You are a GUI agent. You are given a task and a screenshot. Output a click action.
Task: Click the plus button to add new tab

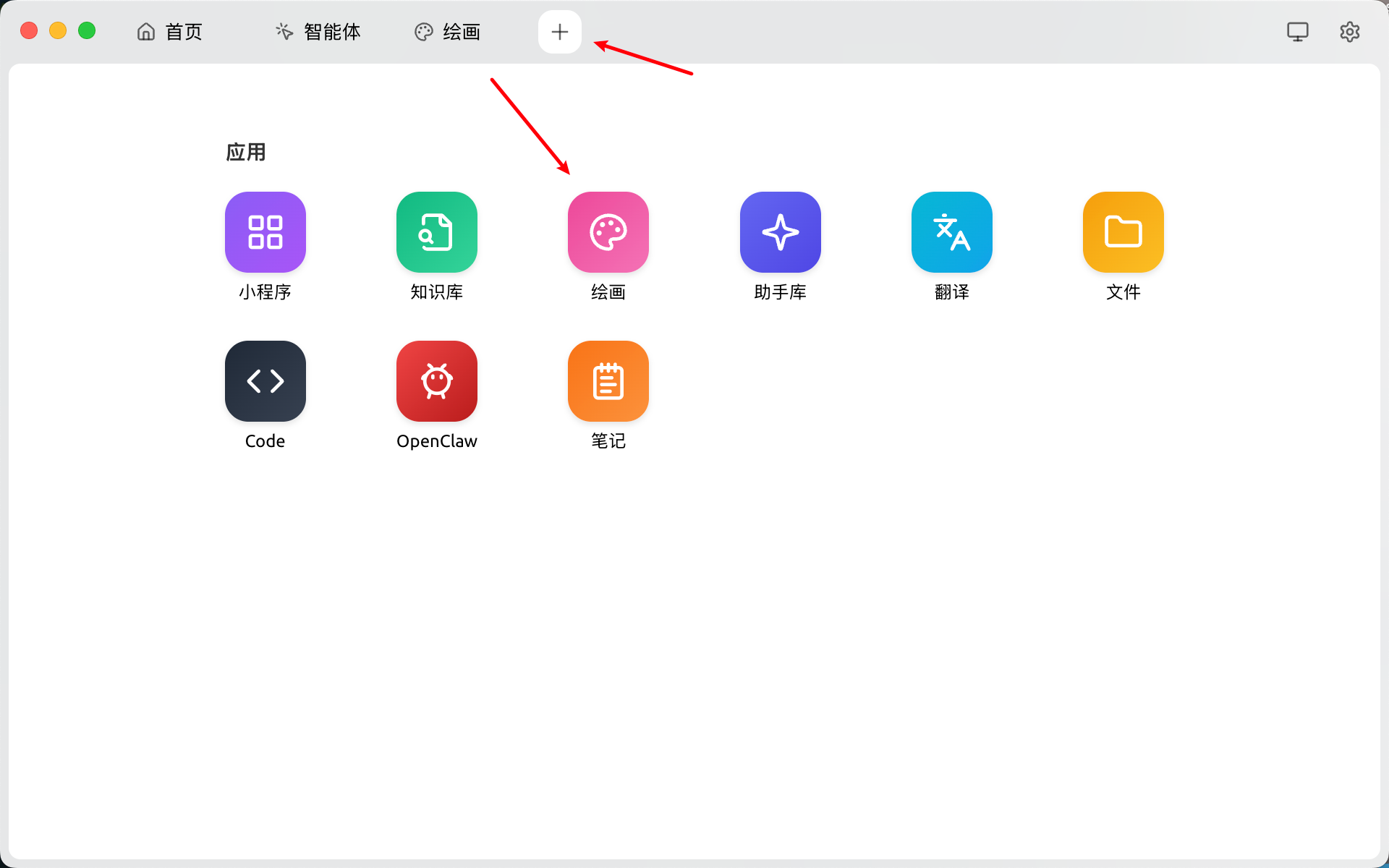click(x=560, y=32)
